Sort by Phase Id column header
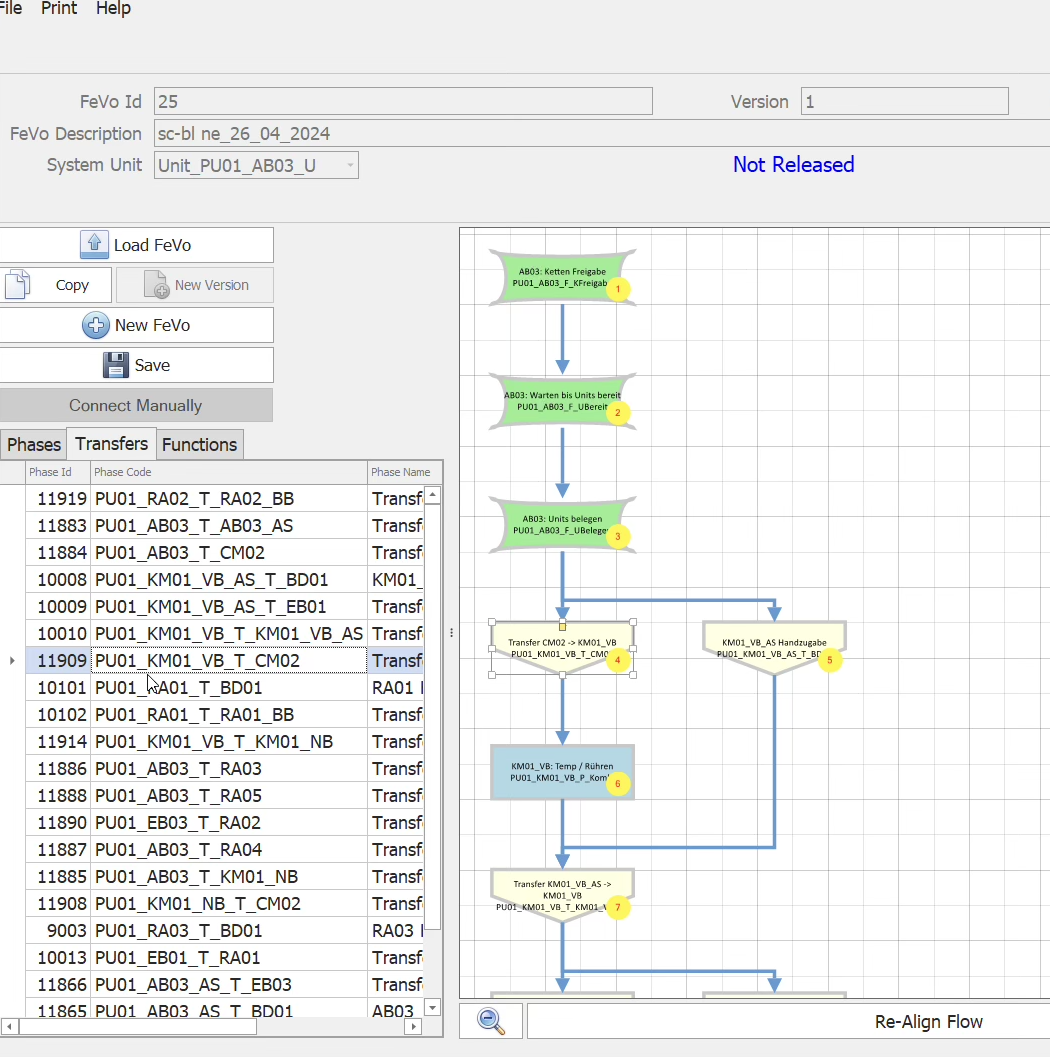This screenshot has height=1057, width=1050. tap(58, 472)
